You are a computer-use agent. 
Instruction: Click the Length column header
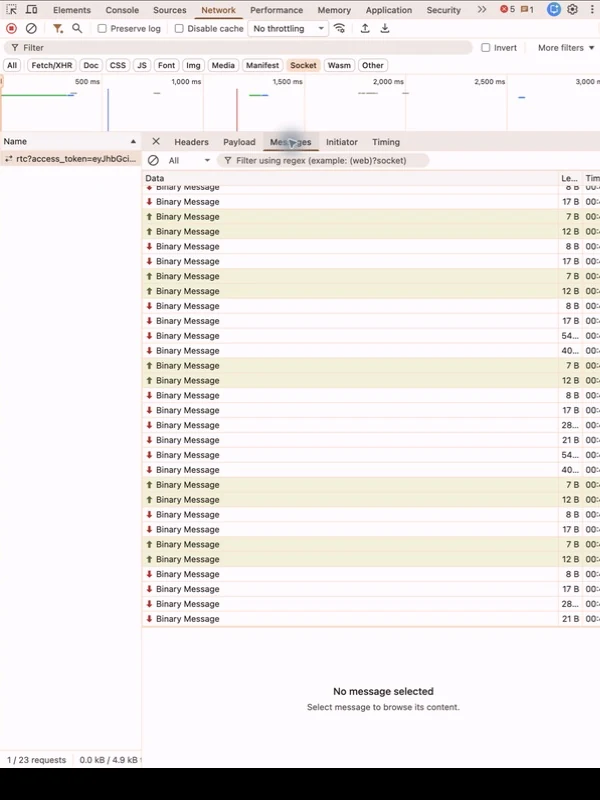coord(570,178)
